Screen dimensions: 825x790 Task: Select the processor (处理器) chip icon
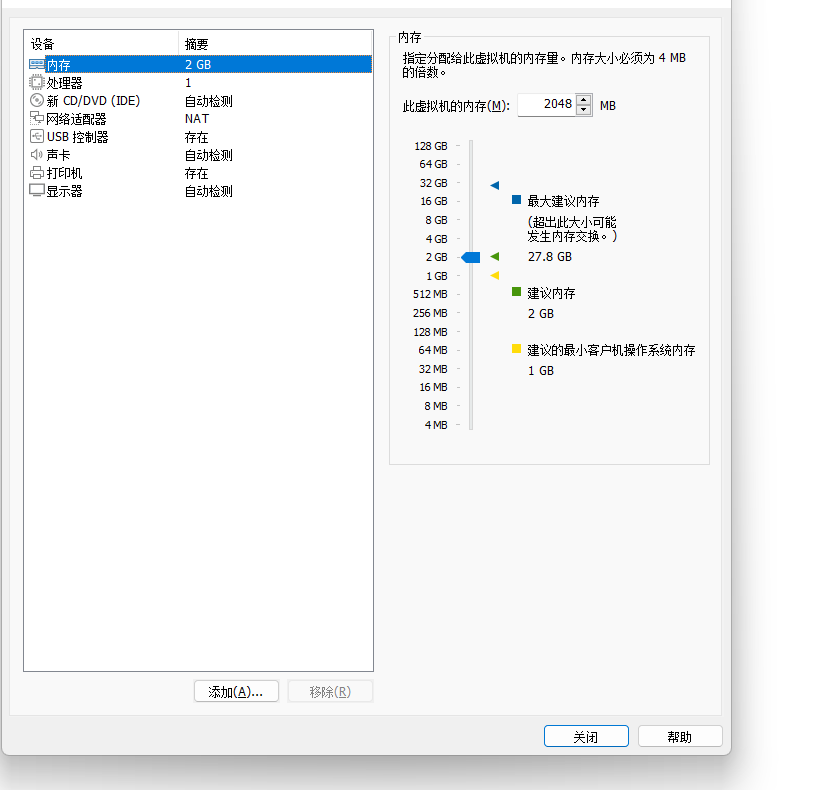37,82
